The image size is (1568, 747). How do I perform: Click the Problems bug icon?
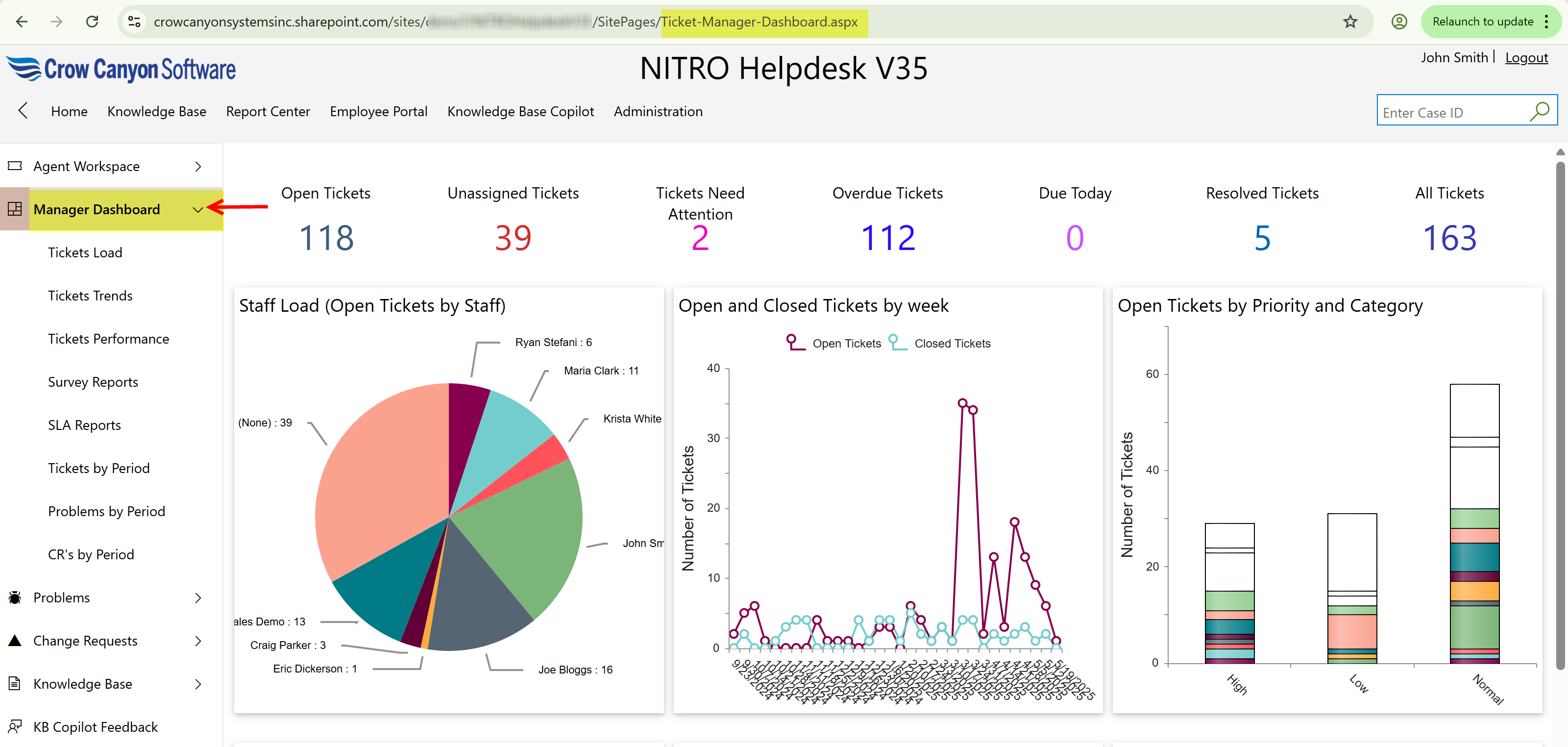pos(15,597)
